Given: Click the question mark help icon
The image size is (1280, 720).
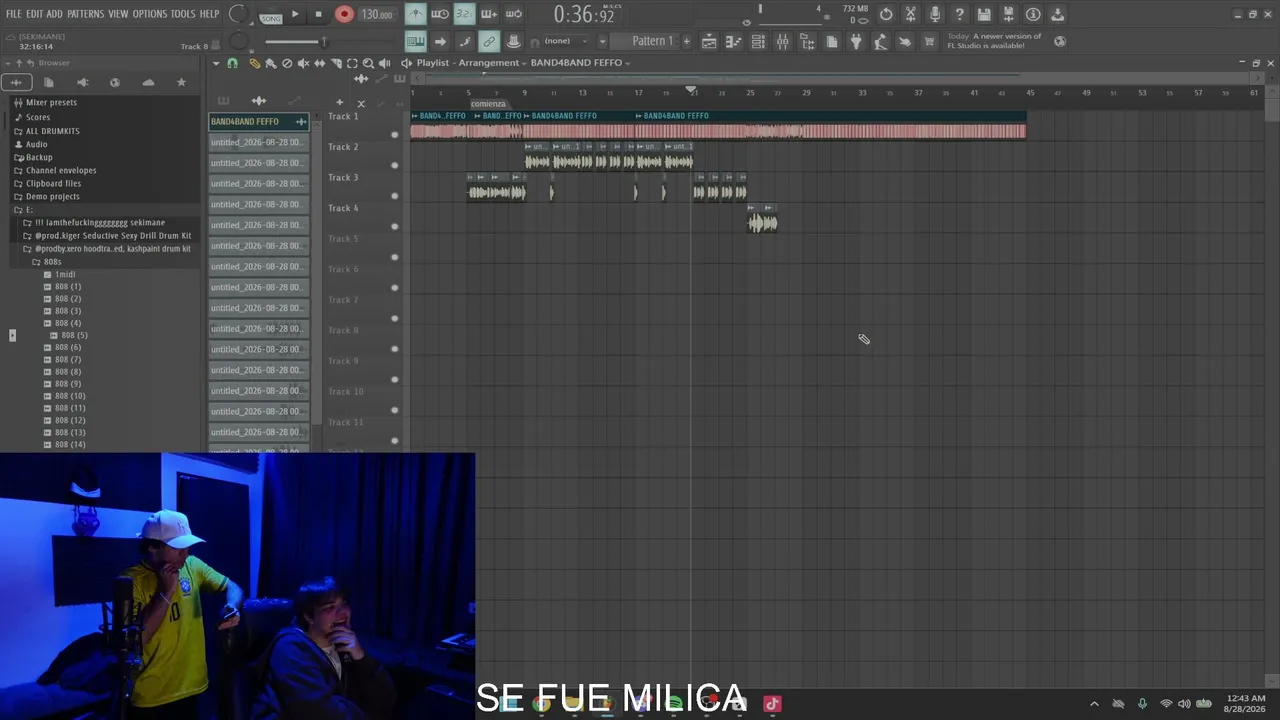Looking at the screenshot, I should pos(959,14).
